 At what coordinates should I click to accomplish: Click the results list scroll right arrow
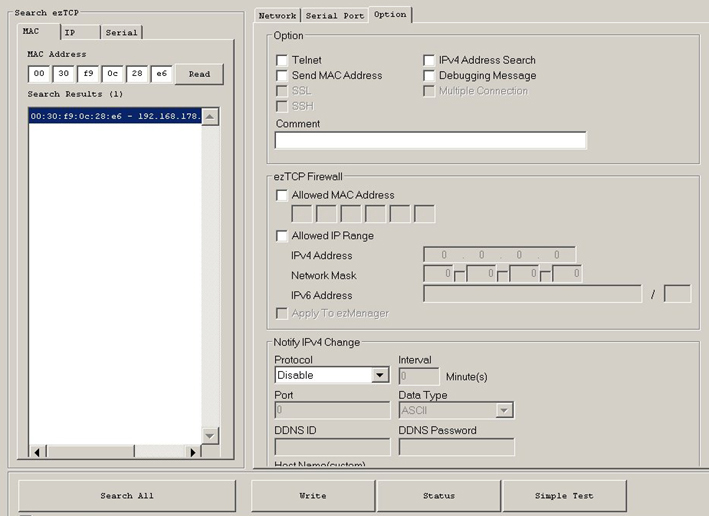pos(193,452)
